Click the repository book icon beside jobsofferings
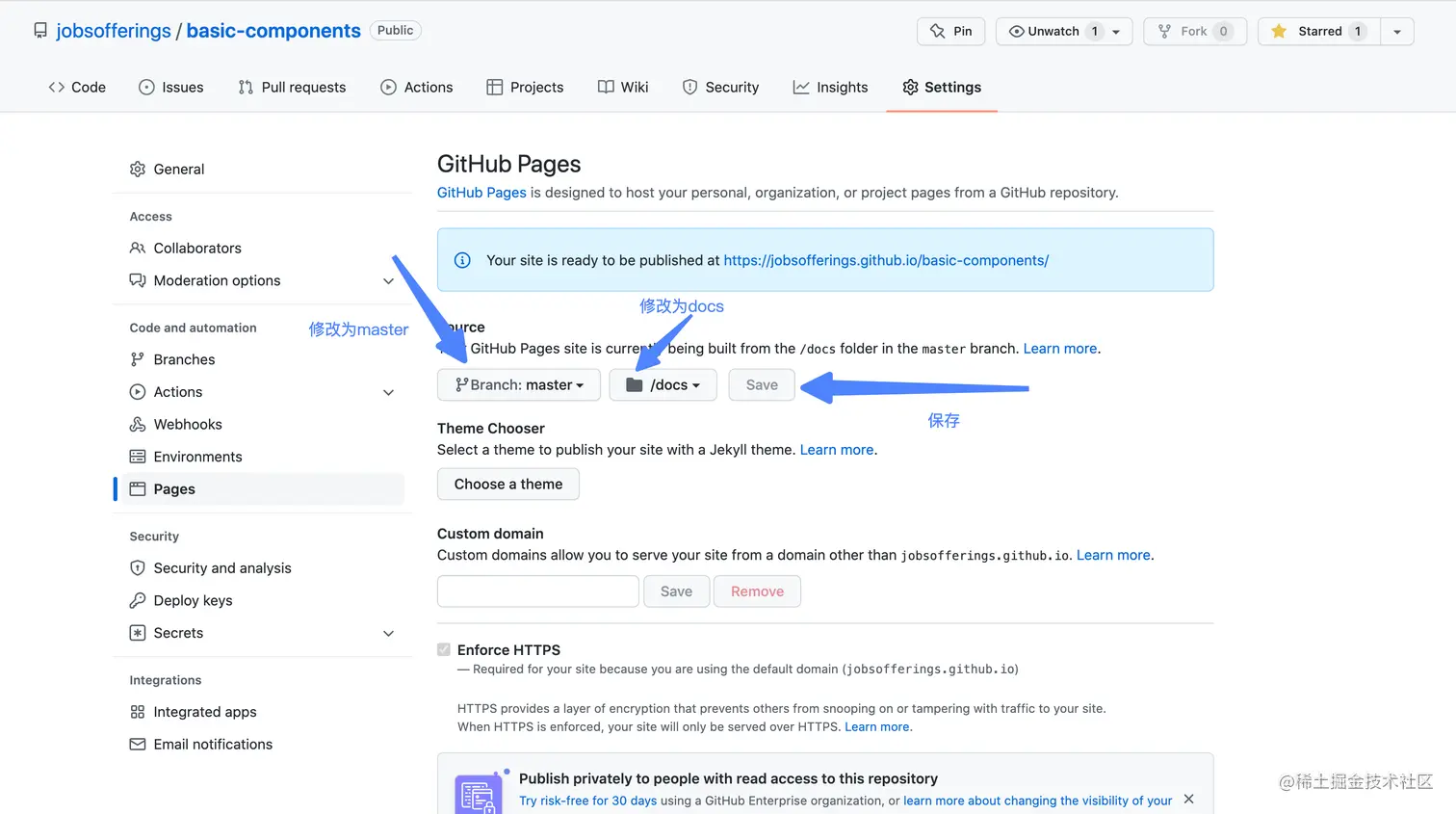 point(40,31)
